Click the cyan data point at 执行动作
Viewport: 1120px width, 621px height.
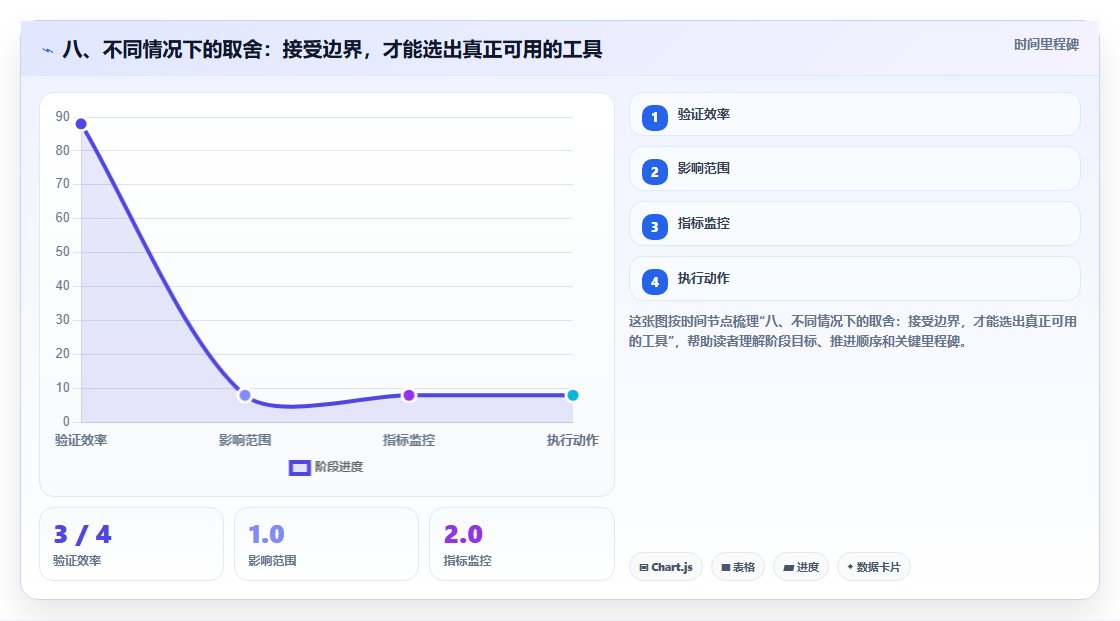click(x=572, y=395)
